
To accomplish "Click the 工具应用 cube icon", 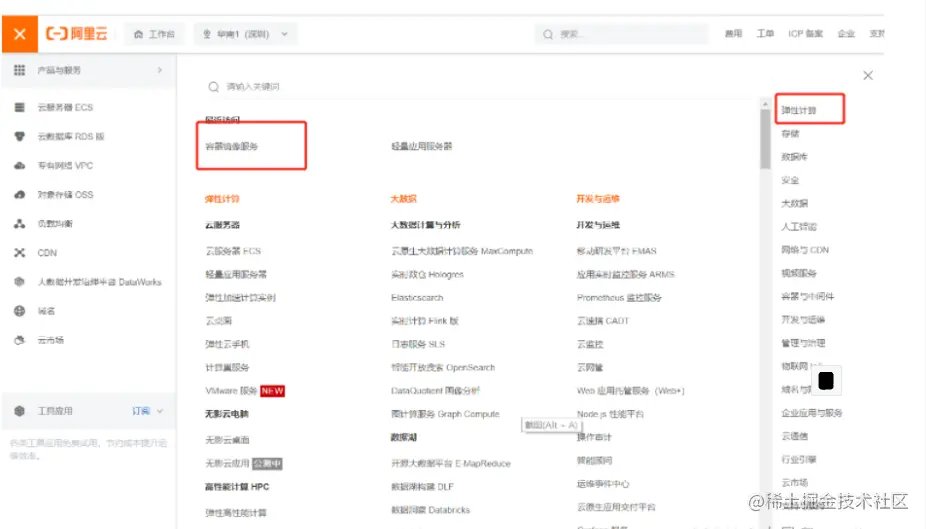I will point(19,411).
